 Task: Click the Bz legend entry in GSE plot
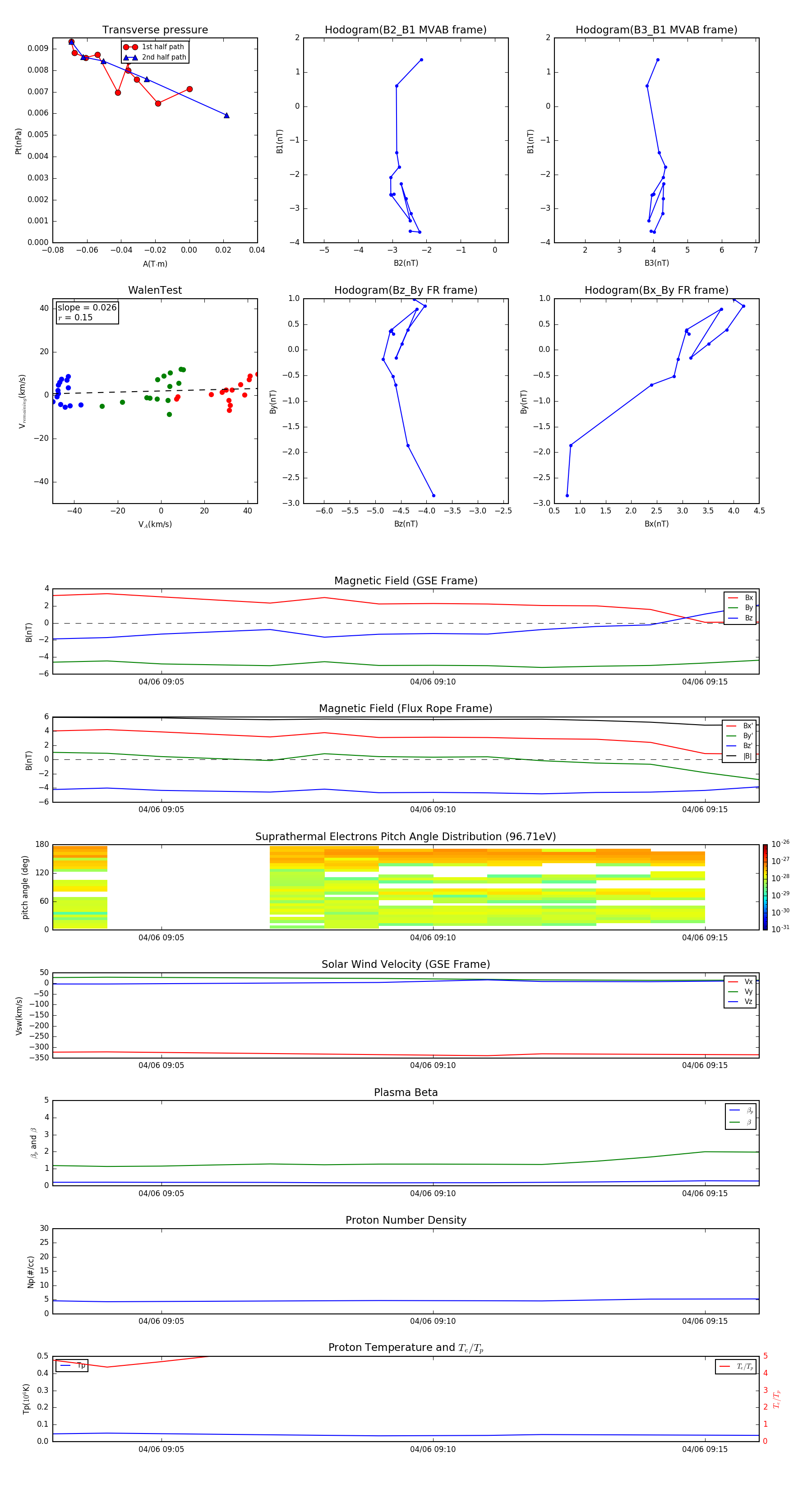coord(740,618)
